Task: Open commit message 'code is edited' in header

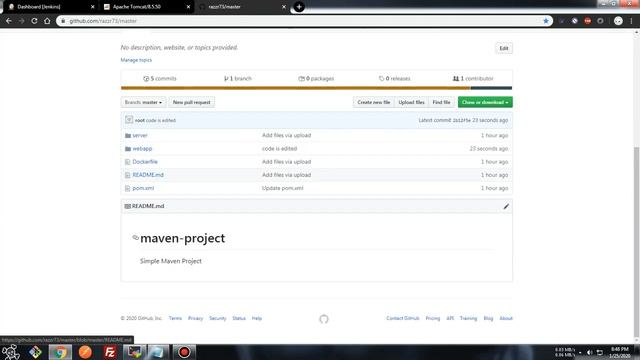Action: click(161, 120)
